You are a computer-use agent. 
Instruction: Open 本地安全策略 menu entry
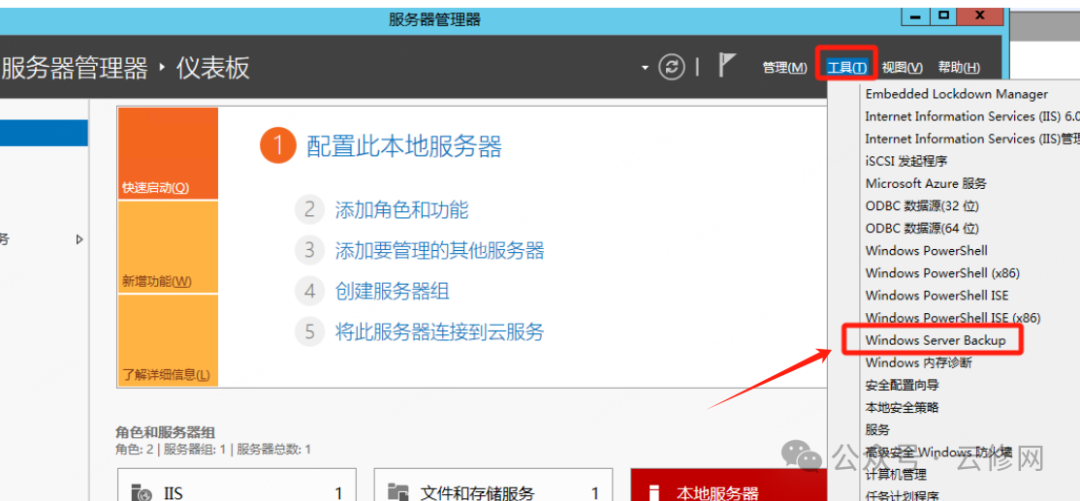pos(902,407)
